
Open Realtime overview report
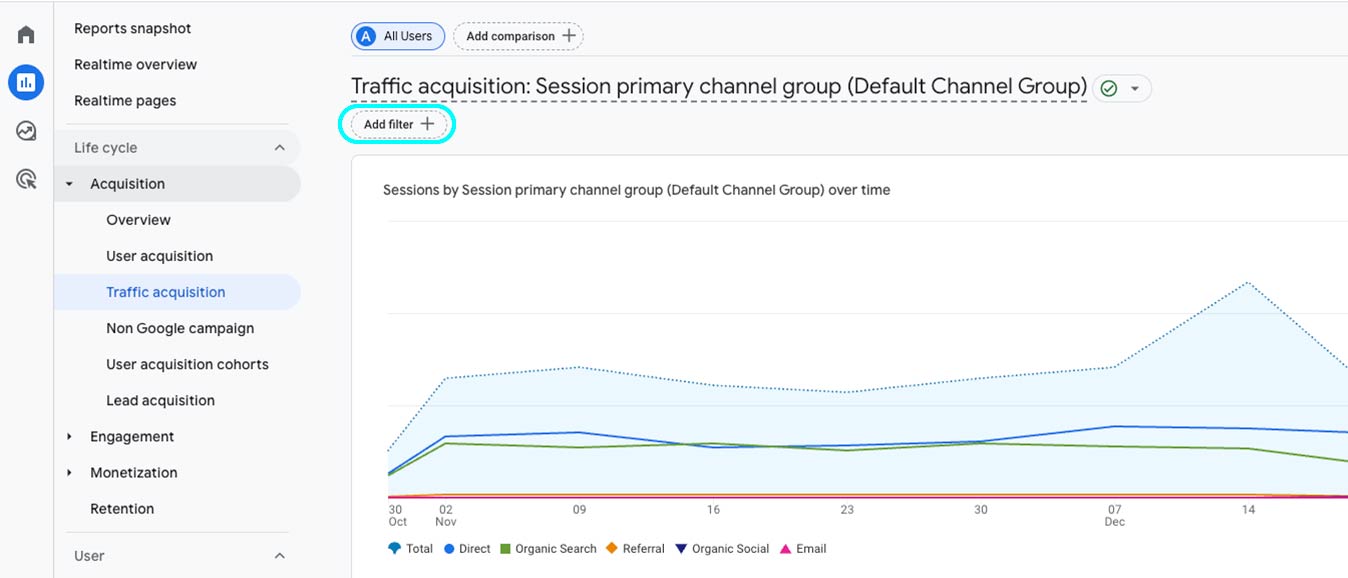point(135,65)
